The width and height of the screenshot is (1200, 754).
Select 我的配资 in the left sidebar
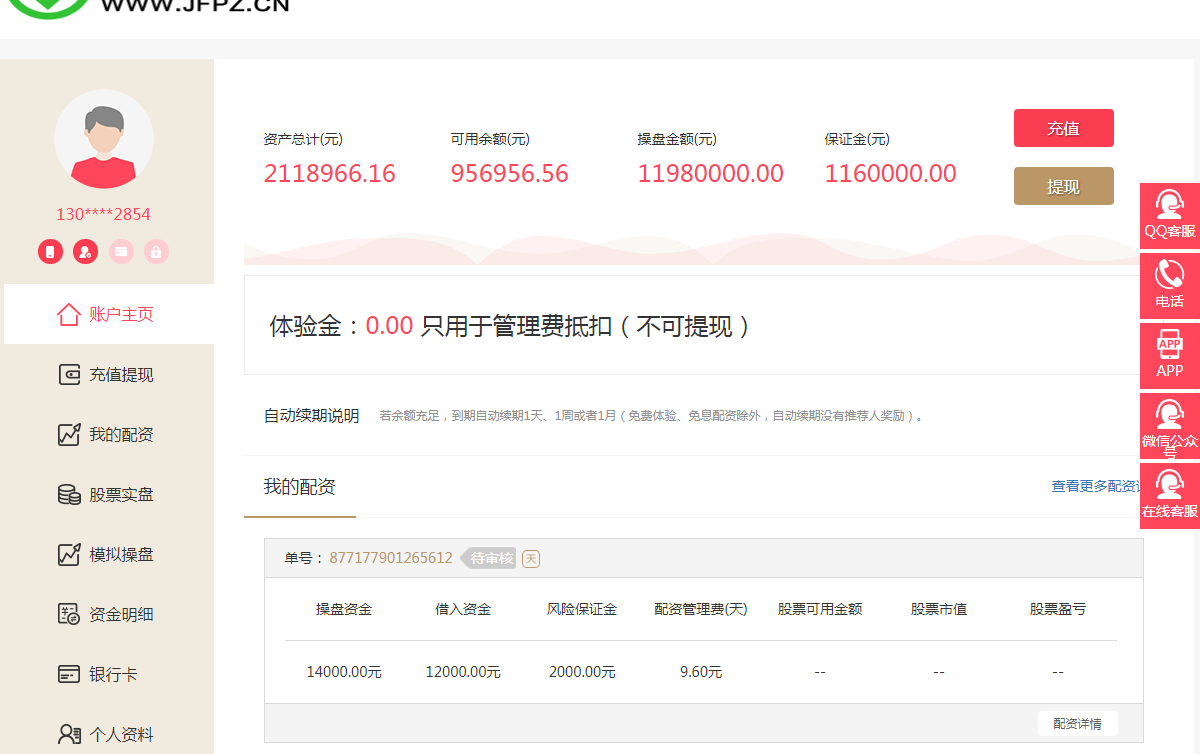point(108,435)
